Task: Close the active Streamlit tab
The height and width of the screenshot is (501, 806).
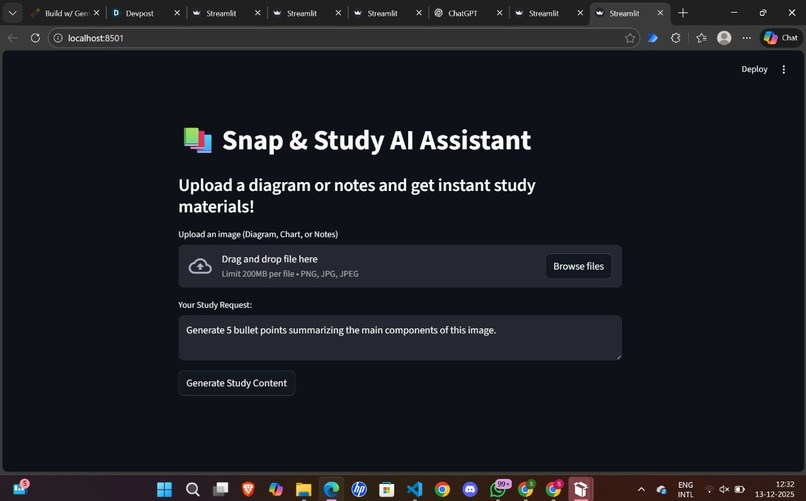Action: pyautogui.click(x=661, y=13)
